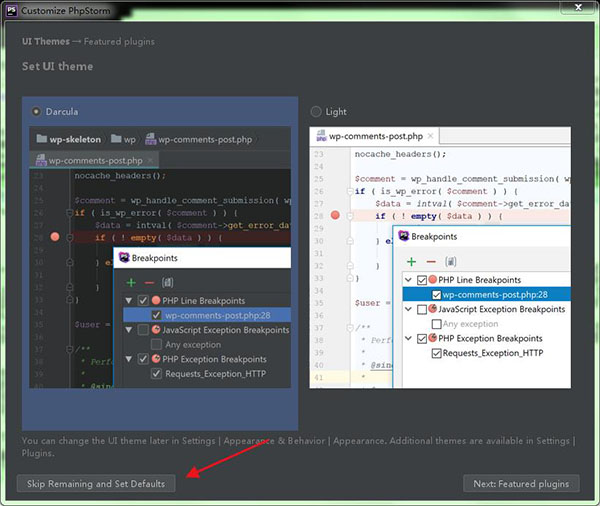The width and height of the screenshot is (600, 506).
Task: Collapse JavaScript Exception Breakpoints in Darcula preview
Action: coord(129,330)
